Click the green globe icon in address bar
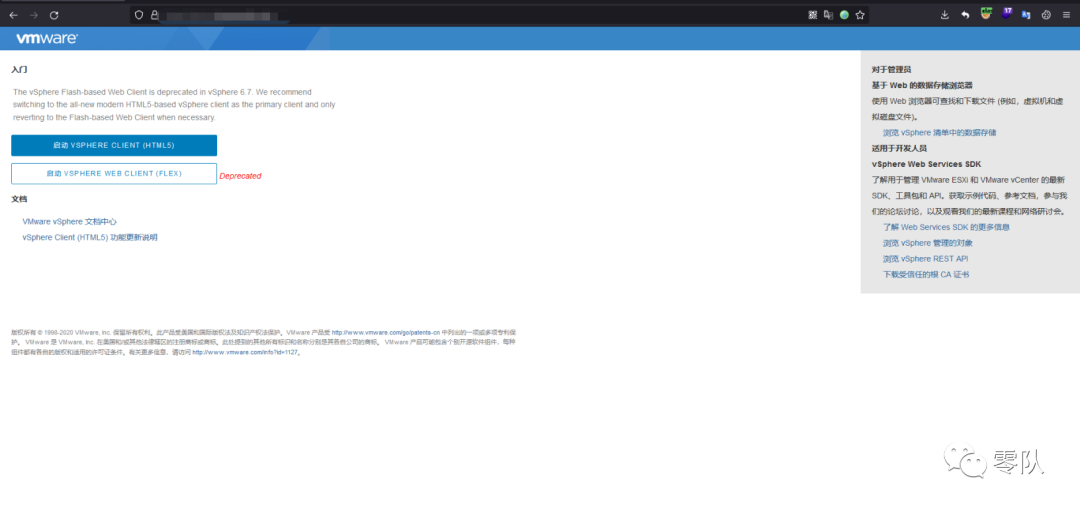This screenshot has width=1080, height=510. [x=844, y=14]
